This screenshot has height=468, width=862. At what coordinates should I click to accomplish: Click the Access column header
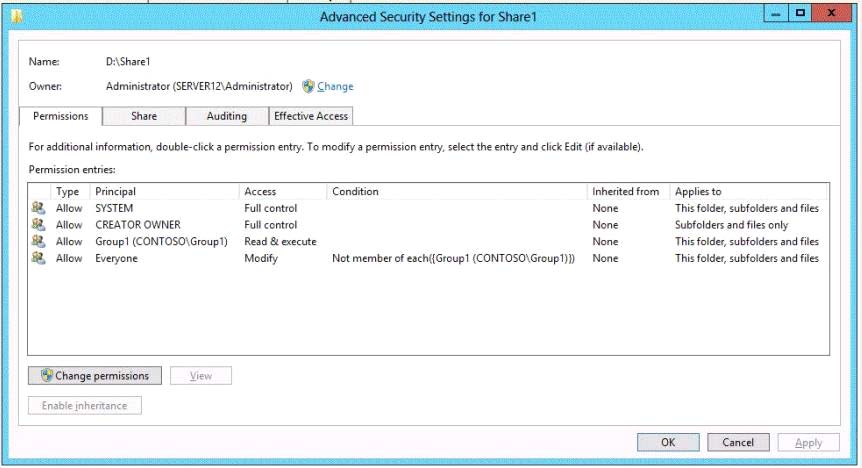click(x=260, y=191)
